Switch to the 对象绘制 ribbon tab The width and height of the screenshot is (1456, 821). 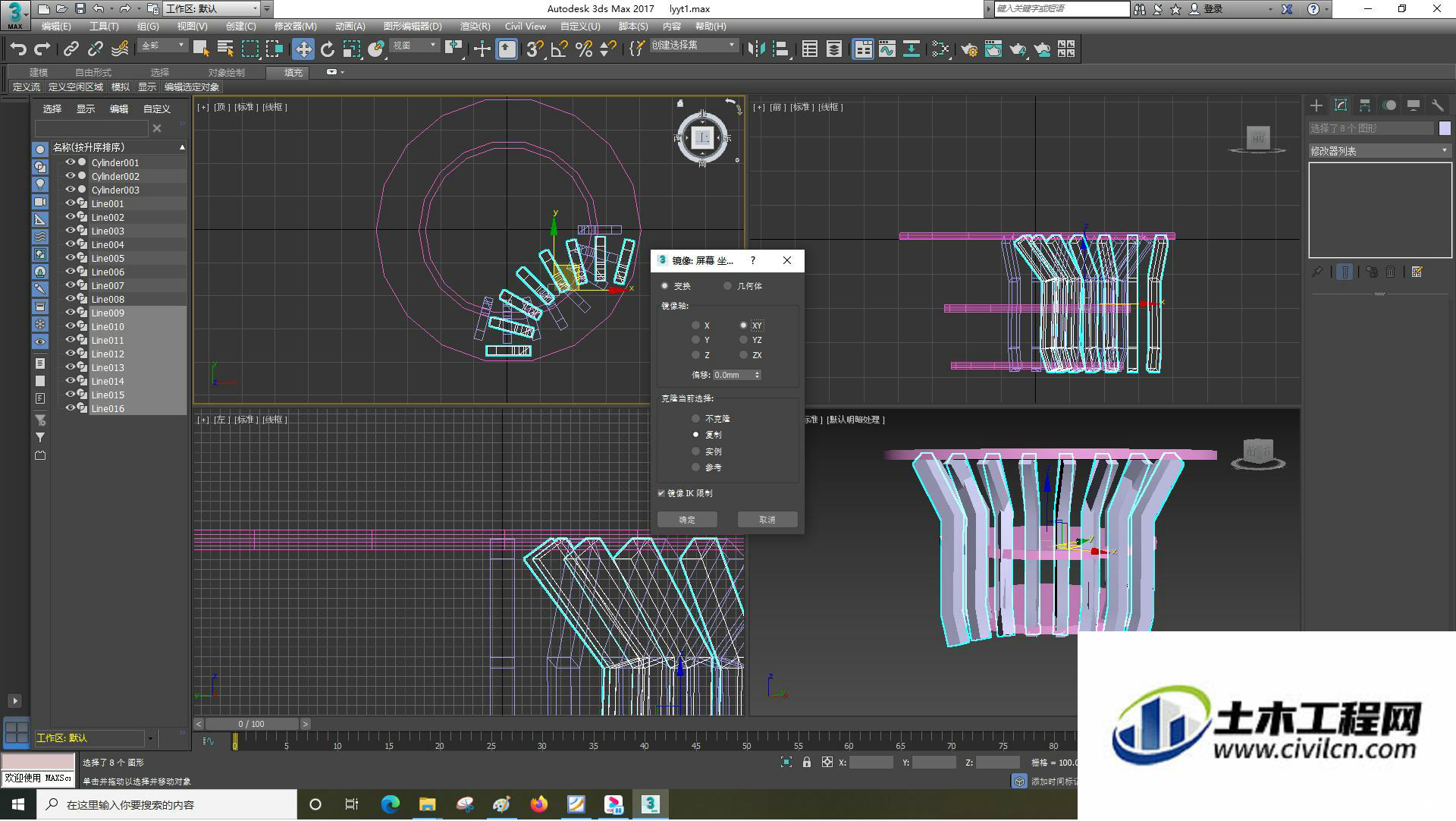tap(227, 73)
